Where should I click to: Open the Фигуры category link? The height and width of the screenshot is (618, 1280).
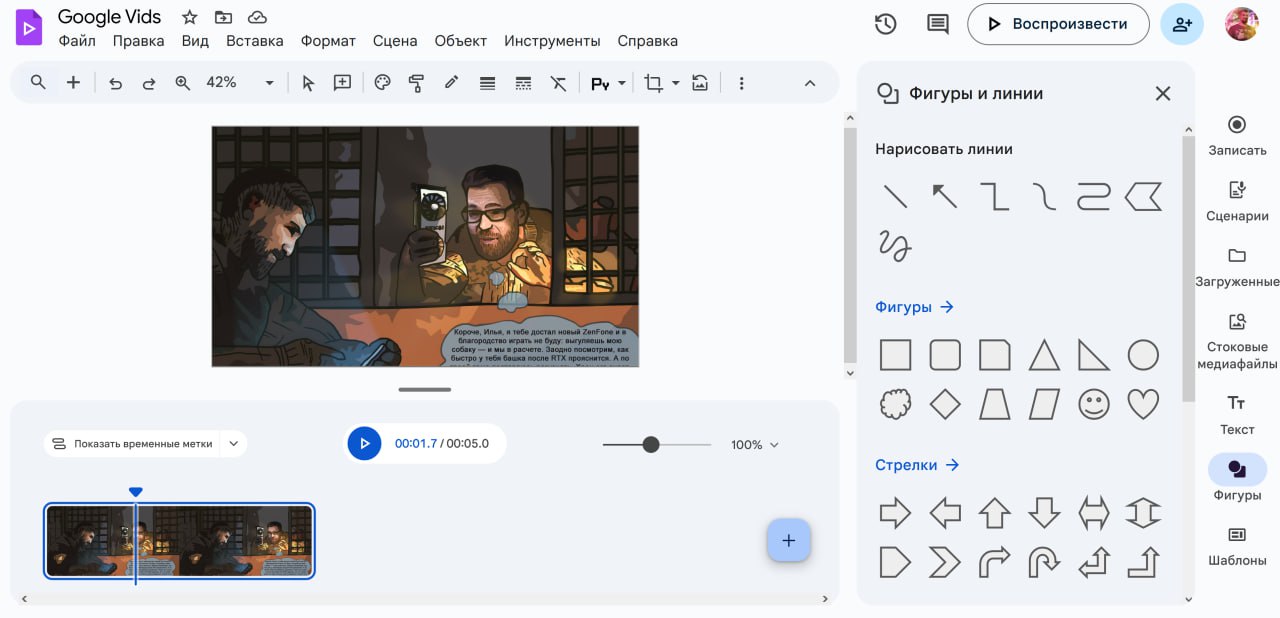(914, 307)
